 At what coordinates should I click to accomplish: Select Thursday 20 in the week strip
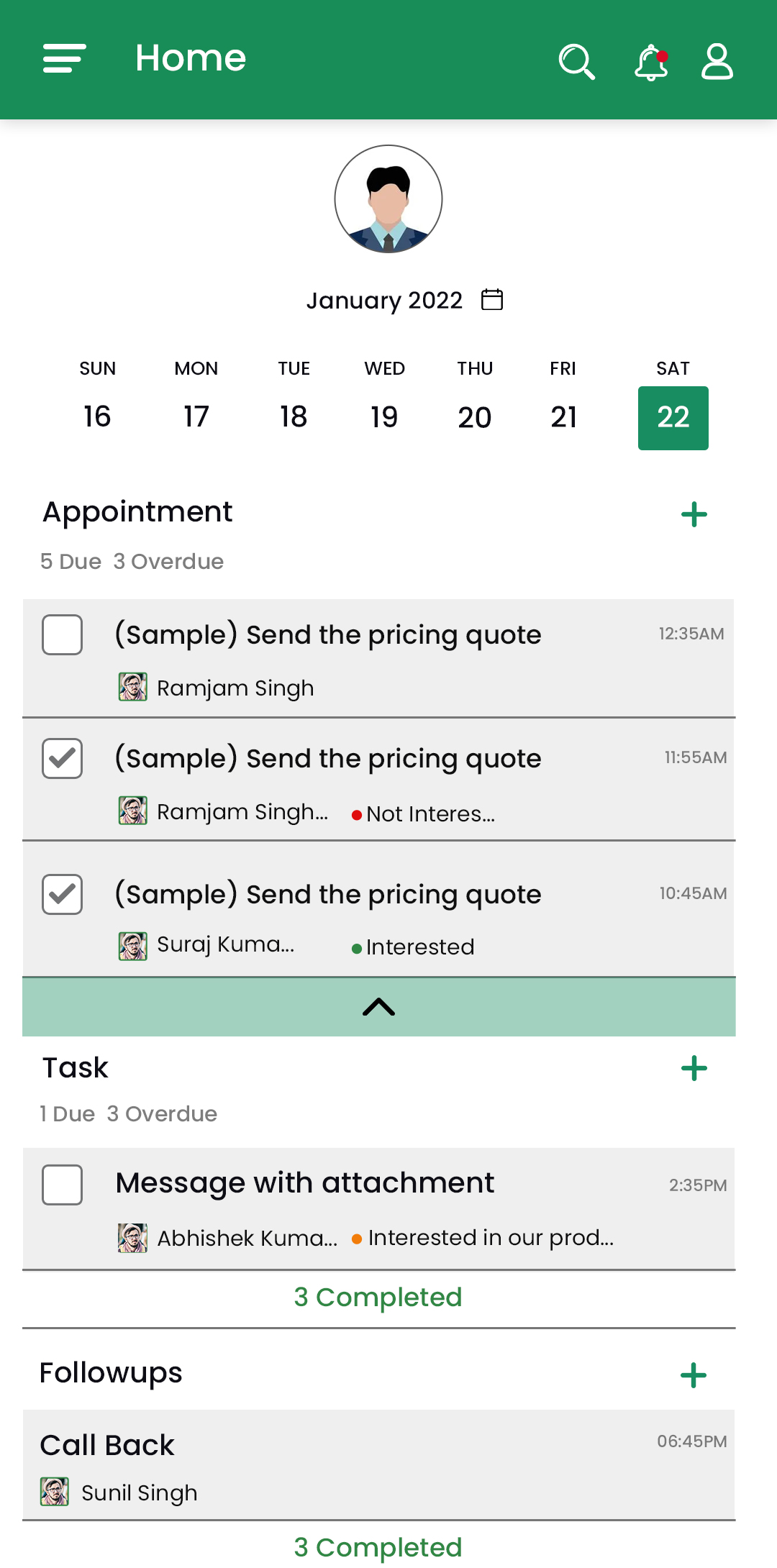[x=475, y=417]
